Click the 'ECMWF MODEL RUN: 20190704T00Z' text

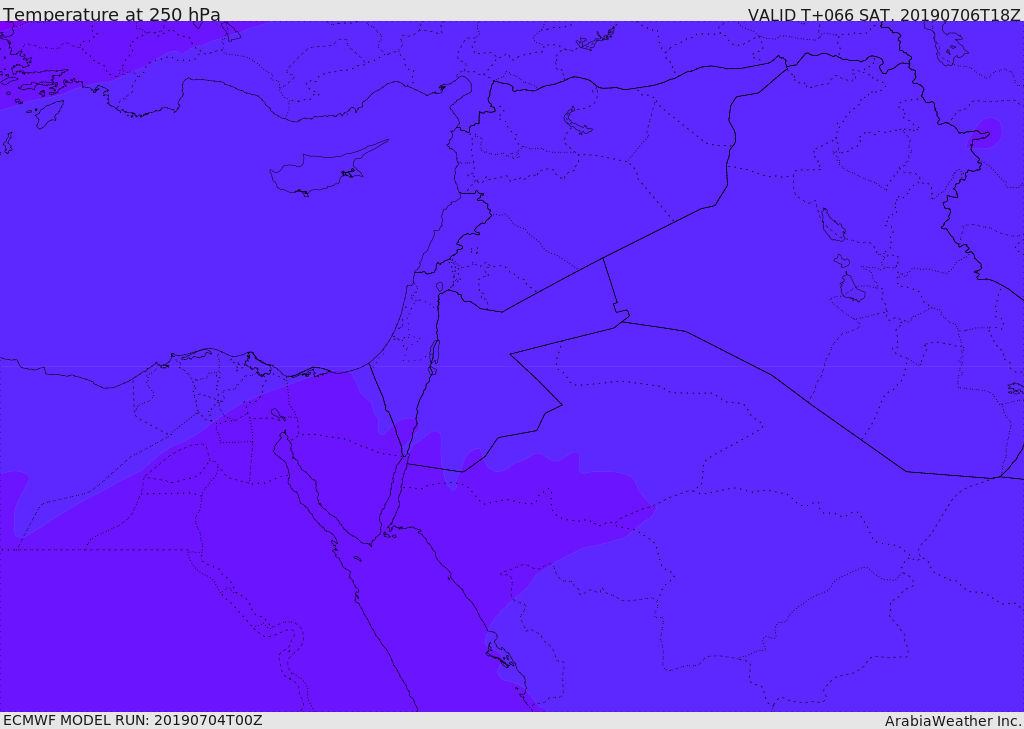click(133, 720)
